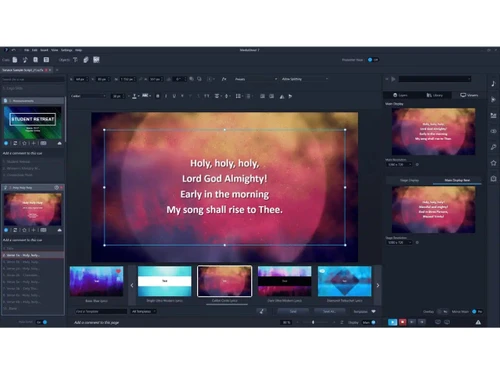Switch to the Viewers tab
Image resolution: width=500 pixels, height=375 pixels.
[x=469, y=95]
